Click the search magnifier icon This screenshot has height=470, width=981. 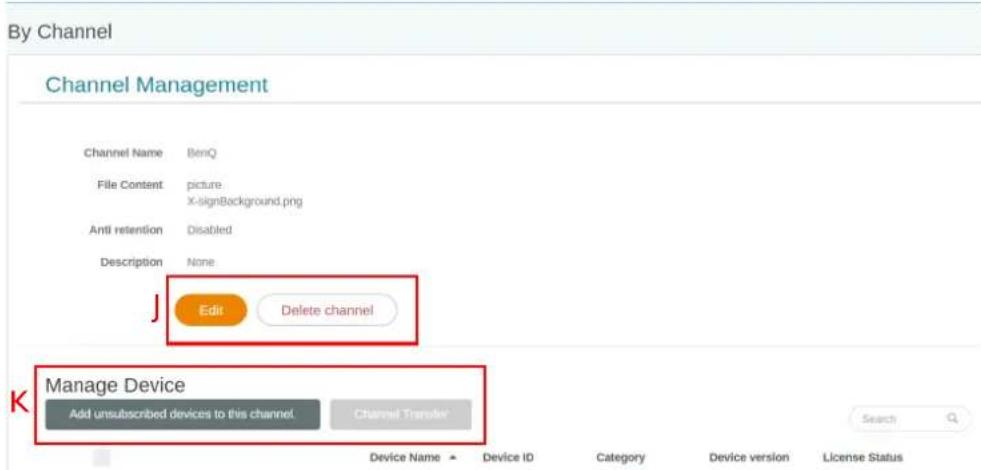pyautogui.click(x=953, y=418)
